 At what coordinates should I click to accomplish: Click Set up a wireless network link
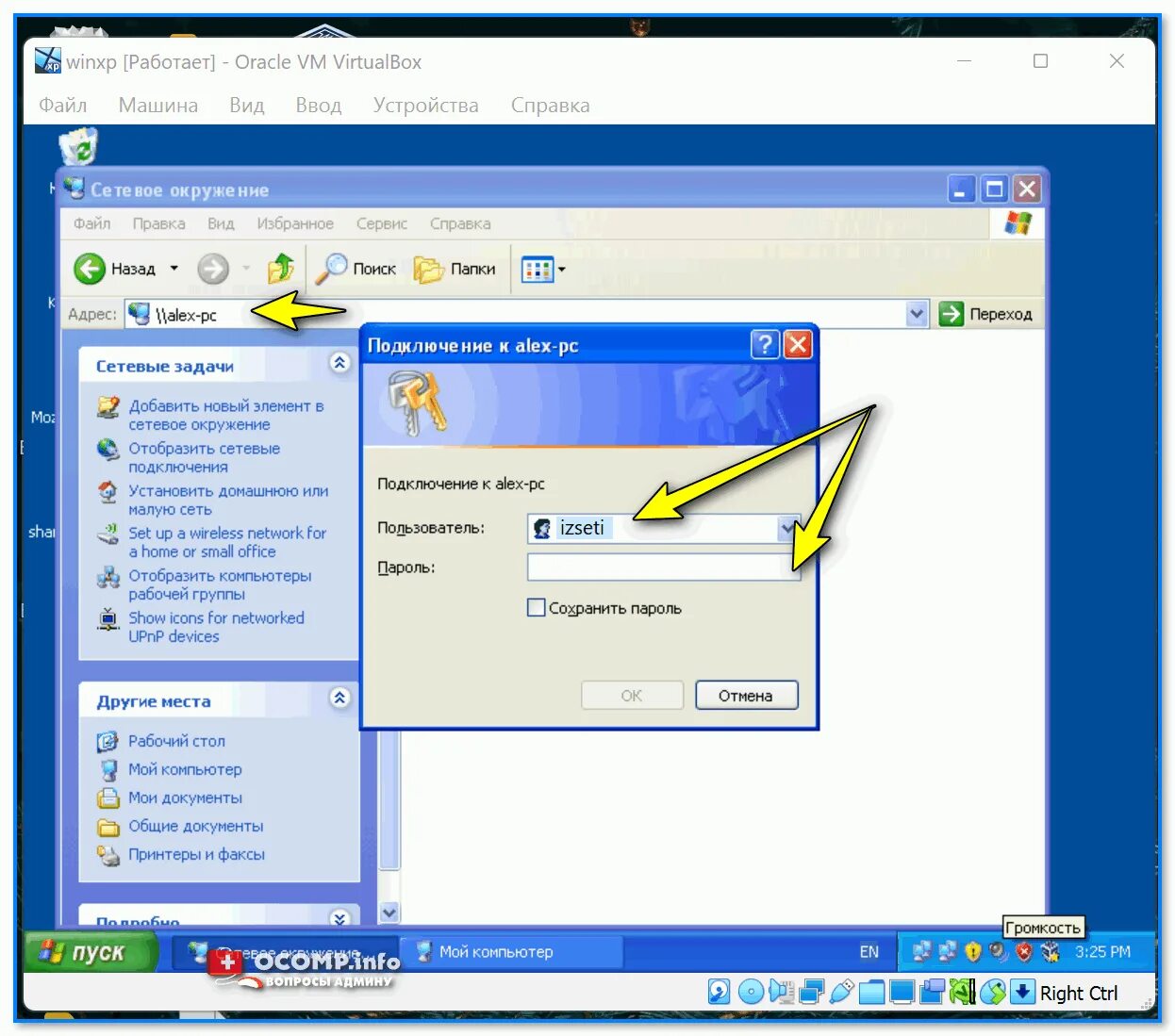227,542
